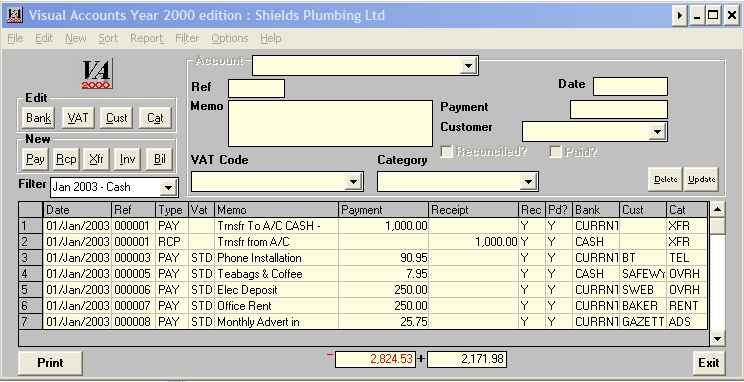Image resolution: width=744 pixels, height=382 pixels.
Task: Click the Memo column header
Action: 277,210
